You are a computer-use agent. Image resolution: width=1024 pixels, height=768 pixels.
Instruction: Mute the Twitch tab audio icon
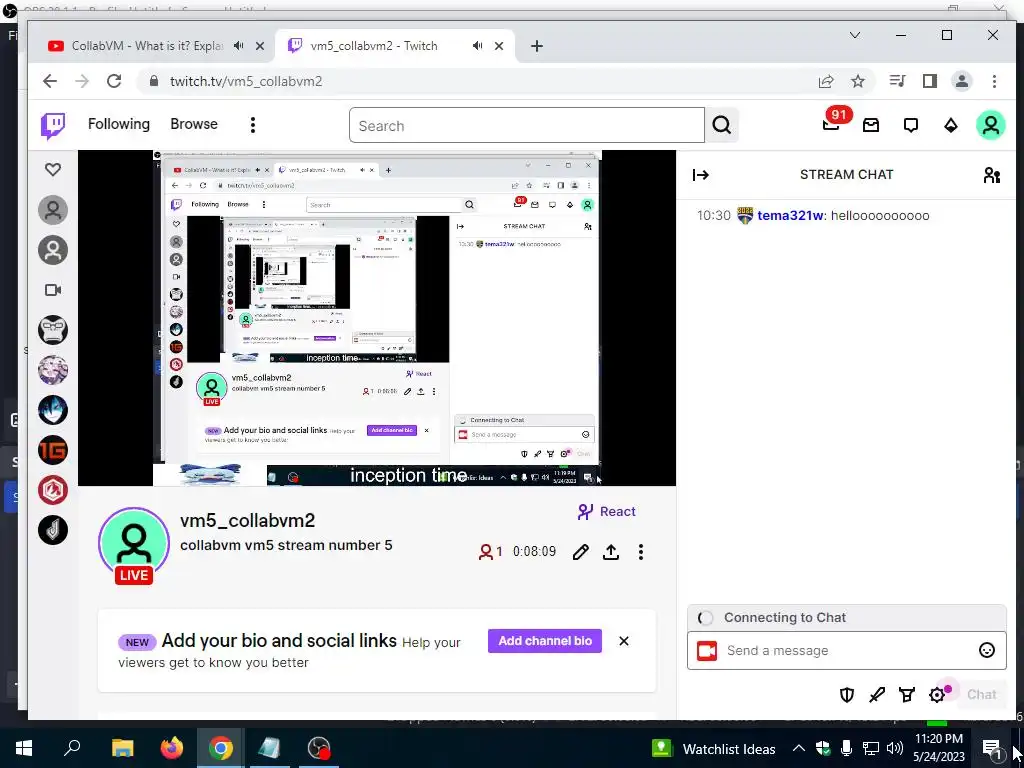click(478, 46)
